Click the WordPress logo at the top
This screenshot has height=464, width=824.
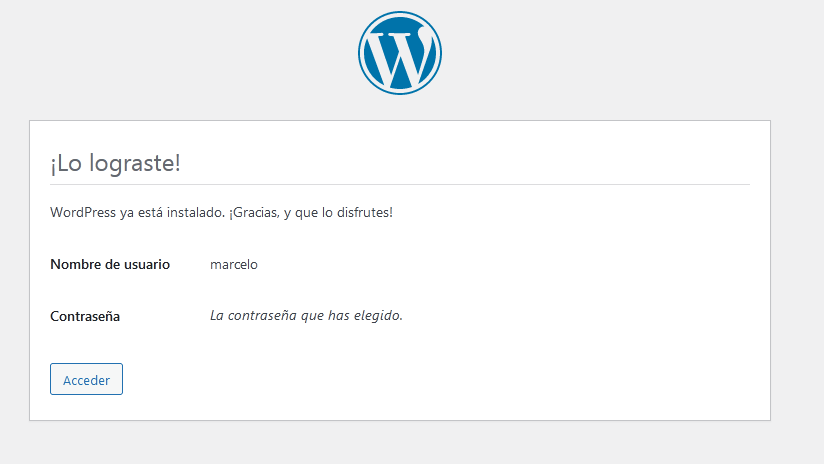400,53
